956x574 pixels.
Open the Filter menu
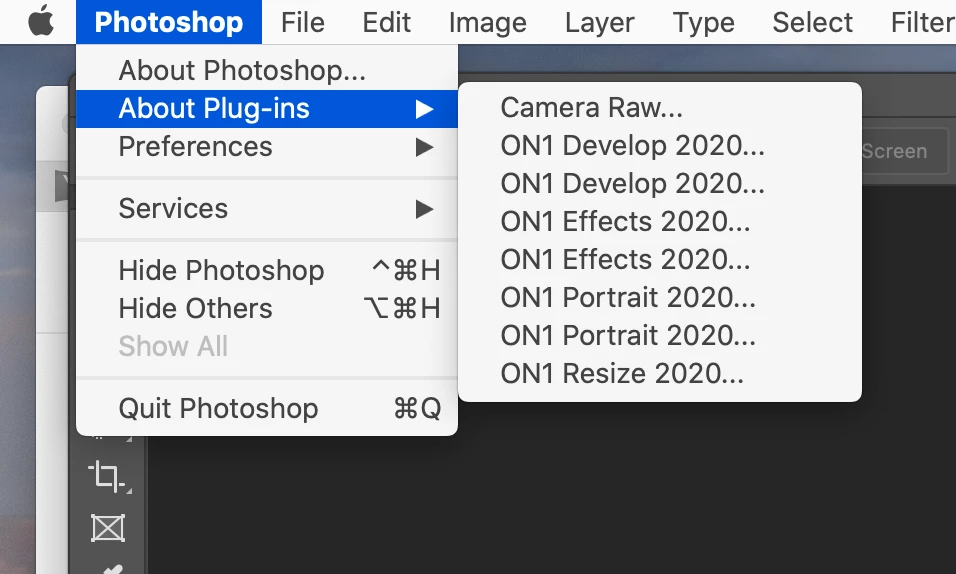[x=923, y=22]
